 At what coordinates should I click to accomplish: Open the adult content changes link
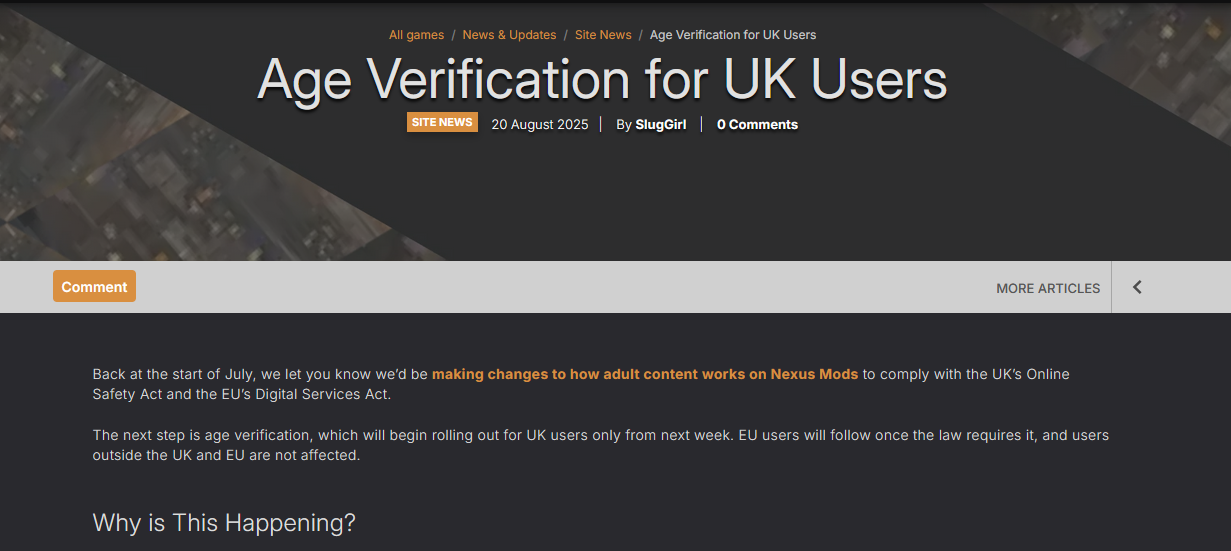coord(645,374)
